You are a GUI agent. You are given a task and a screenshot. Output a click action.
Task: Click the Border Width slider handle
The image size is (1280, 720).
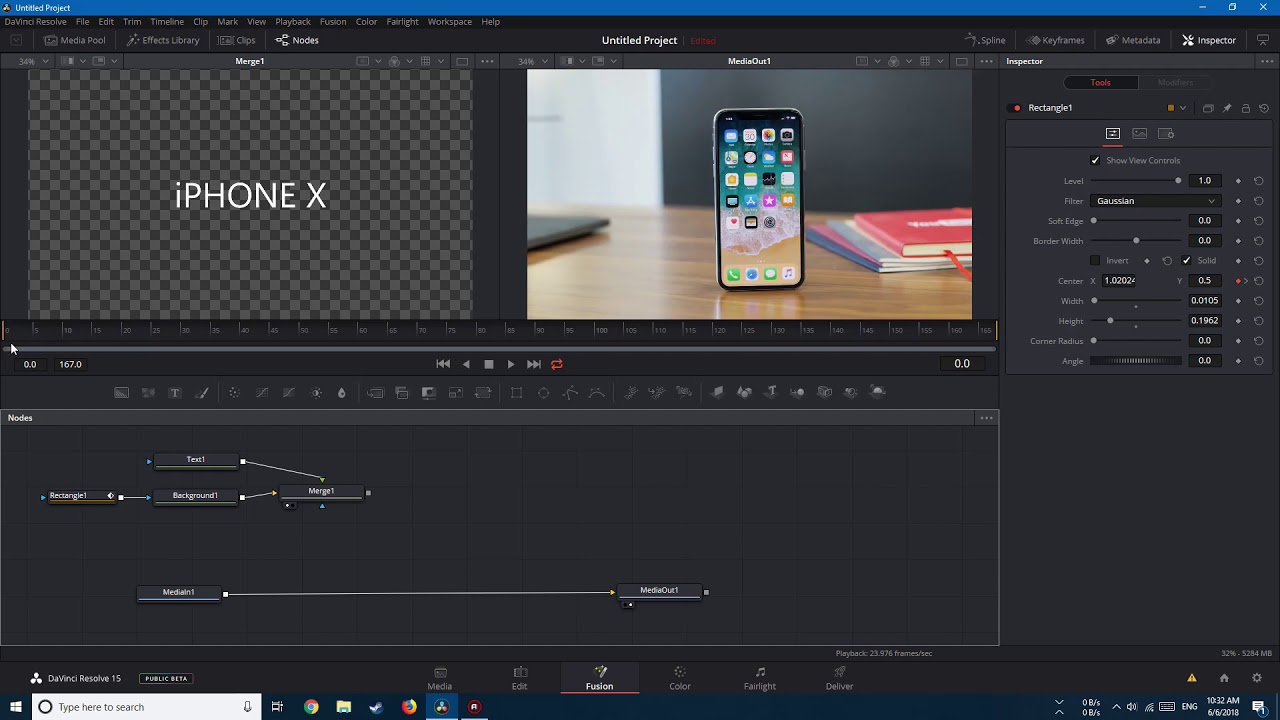1136,241
